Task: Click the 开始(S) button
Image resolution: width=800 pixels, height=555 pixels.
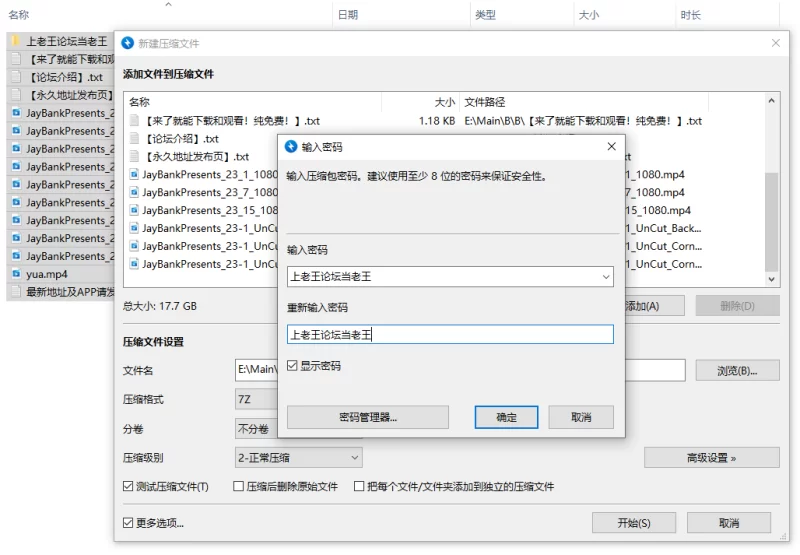Action: click(634, 523)
